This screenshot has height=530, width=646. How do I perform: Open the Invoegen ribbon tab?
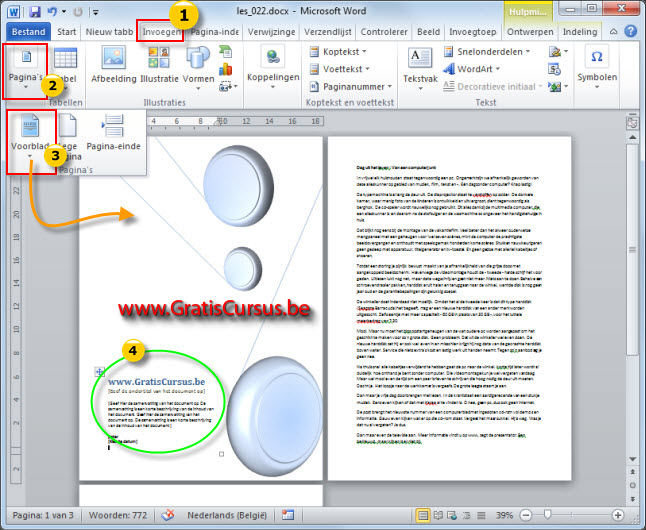pyautogui.click(x=161, y=32)
